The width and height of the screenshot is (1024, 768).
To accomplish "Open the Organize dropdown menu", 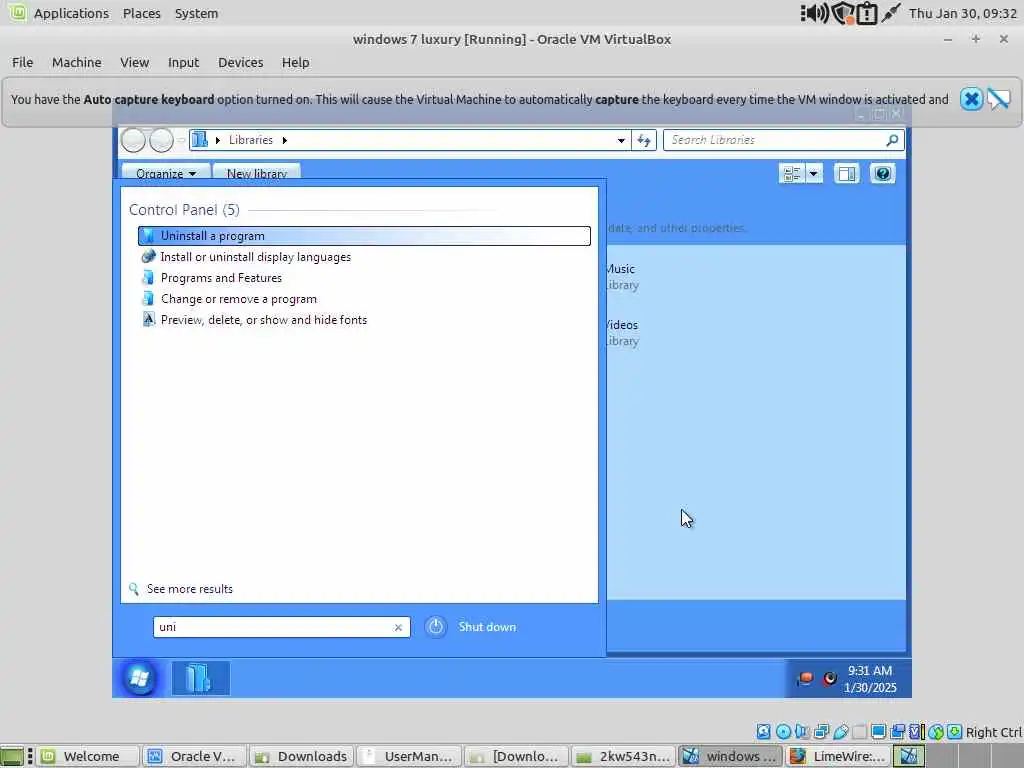I will (x=166, y=172).
